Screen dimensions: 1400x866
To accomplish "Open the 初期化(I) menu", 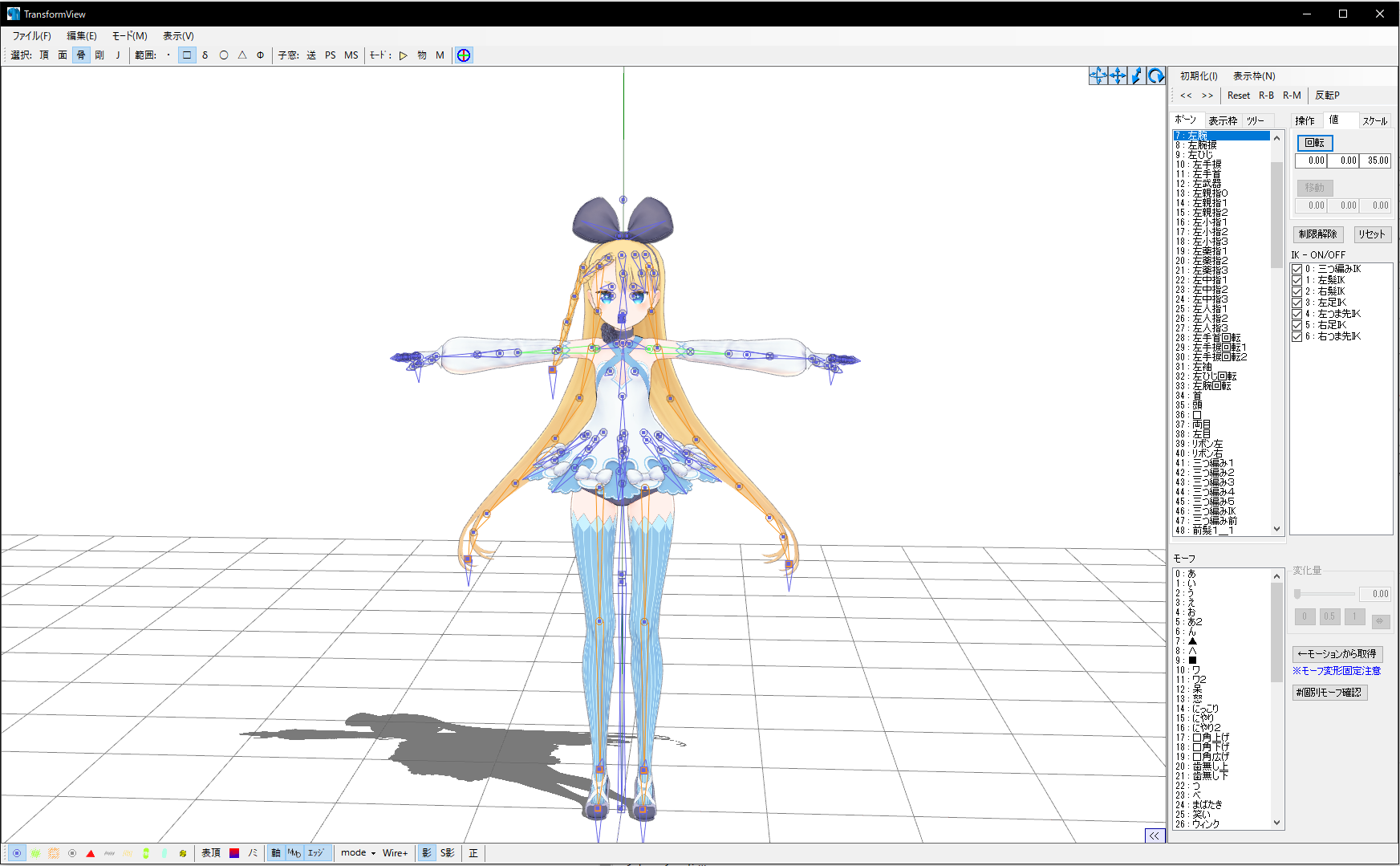I will click(x=1199, y=76).
